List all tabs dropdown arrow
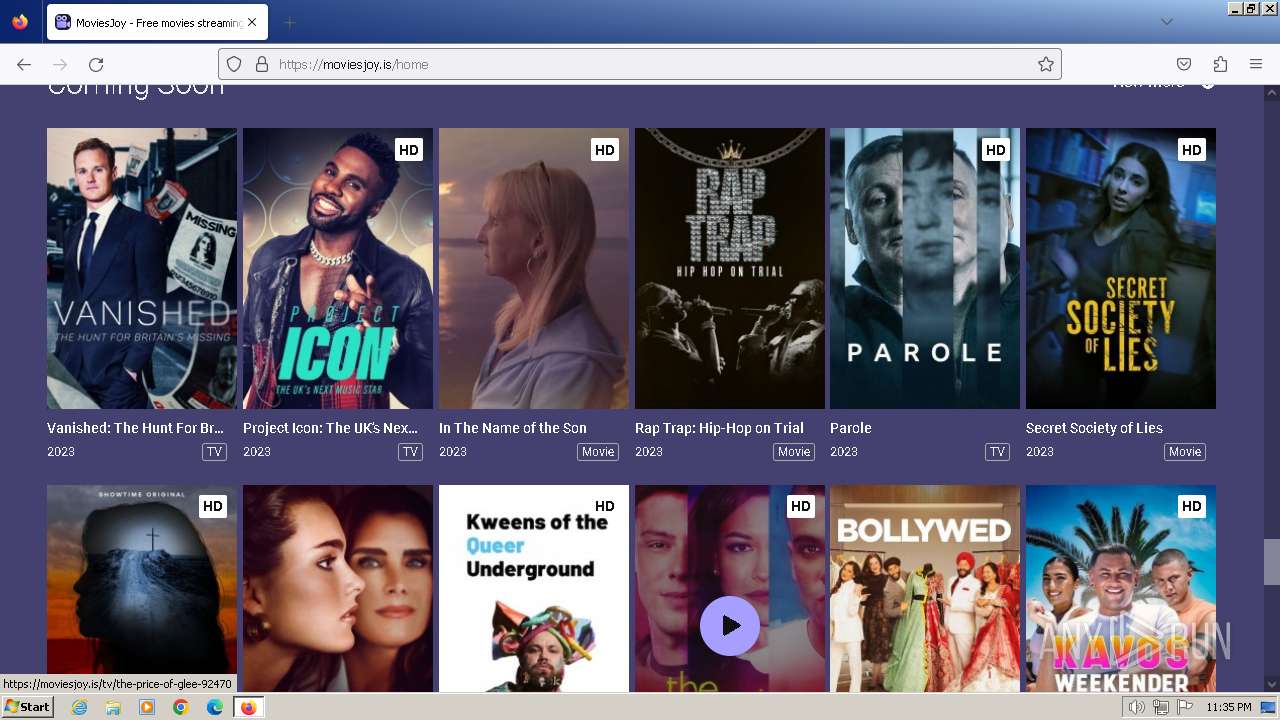The image size is (1280, 720). [1166, 22]
